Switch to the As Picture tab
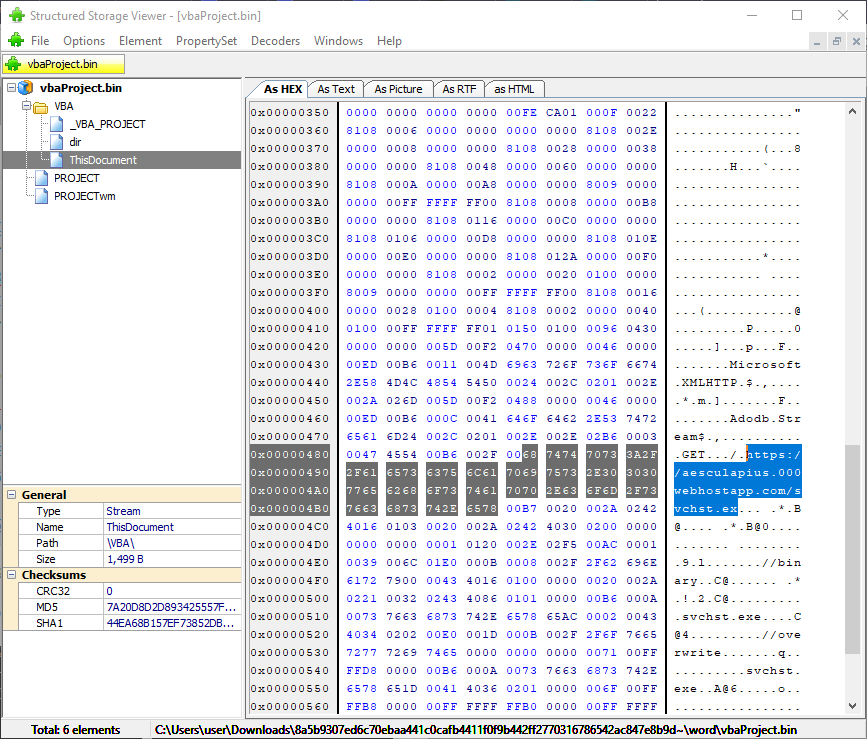Viewport: 867px width, 739px height. pos(398,89)
